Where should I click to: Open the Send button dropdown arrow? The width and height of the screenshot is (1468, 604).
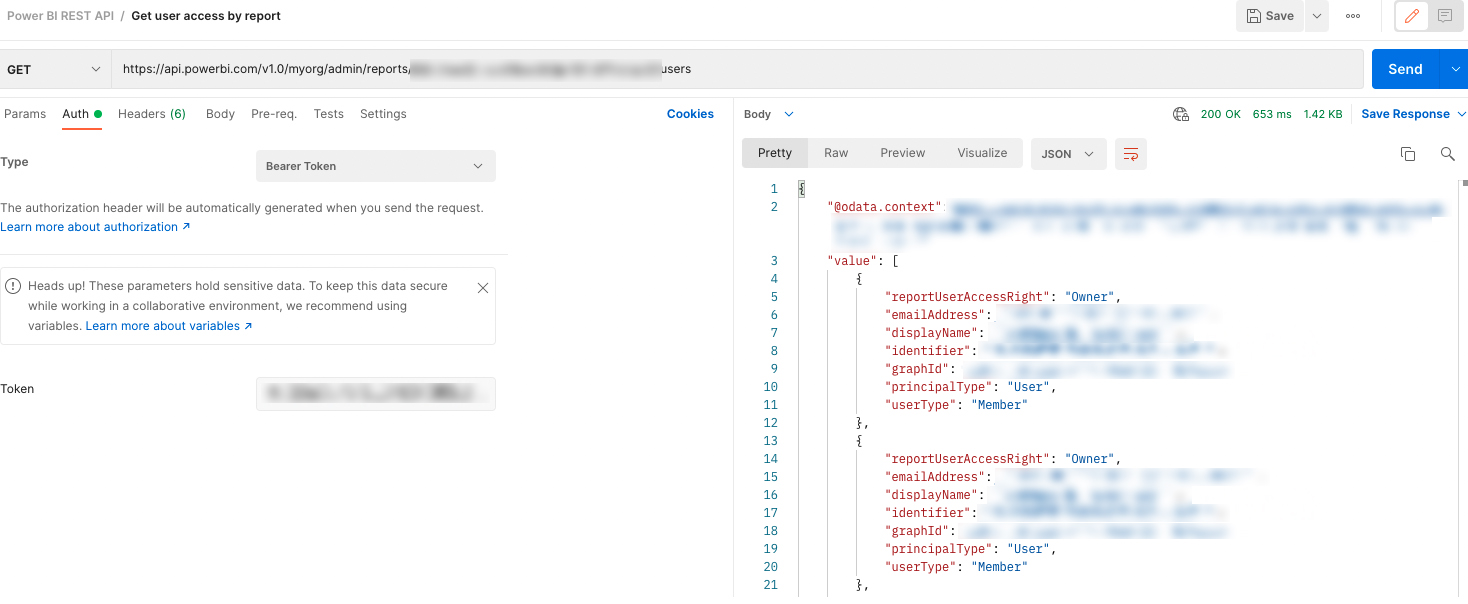[1453, 69]
